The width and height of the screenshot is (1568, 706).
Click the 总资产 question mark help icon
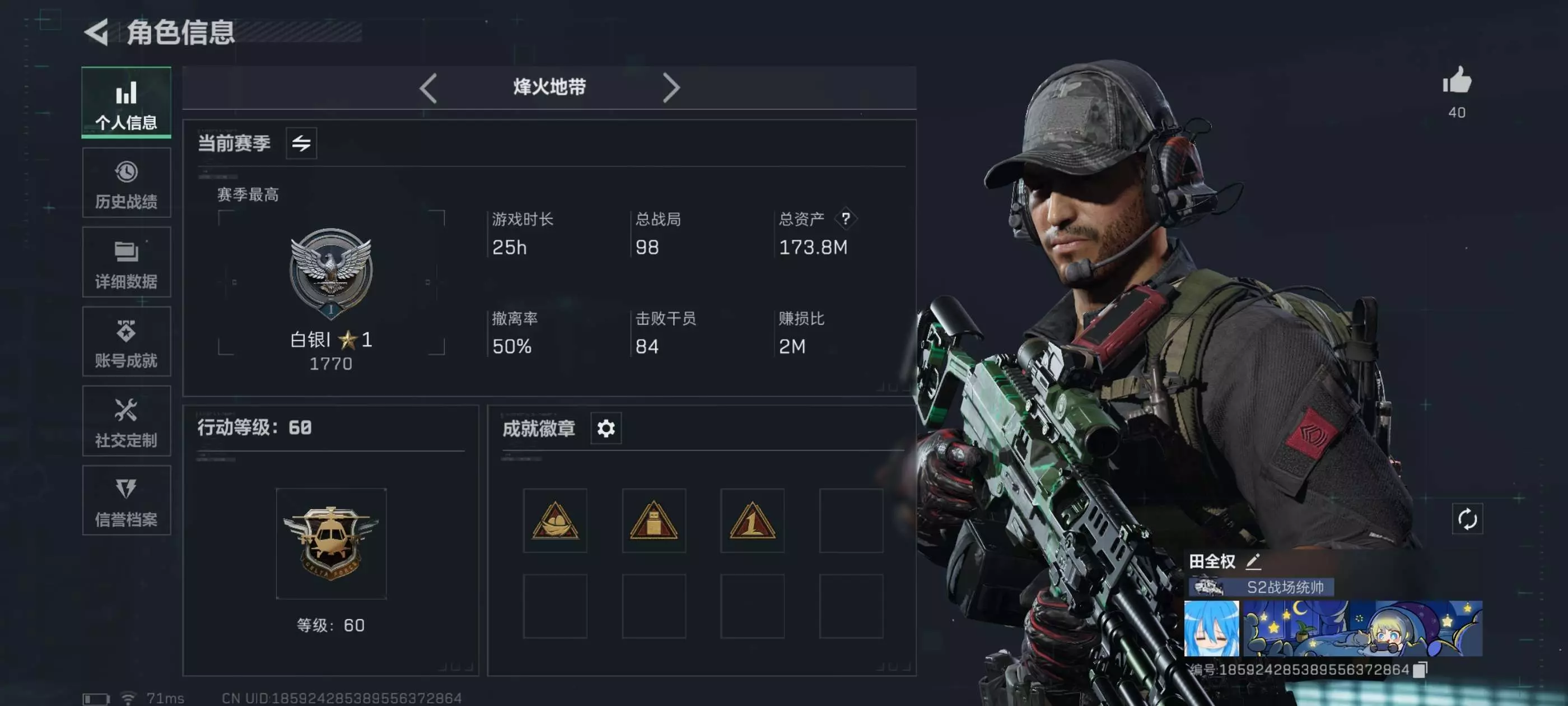(846, 218)
